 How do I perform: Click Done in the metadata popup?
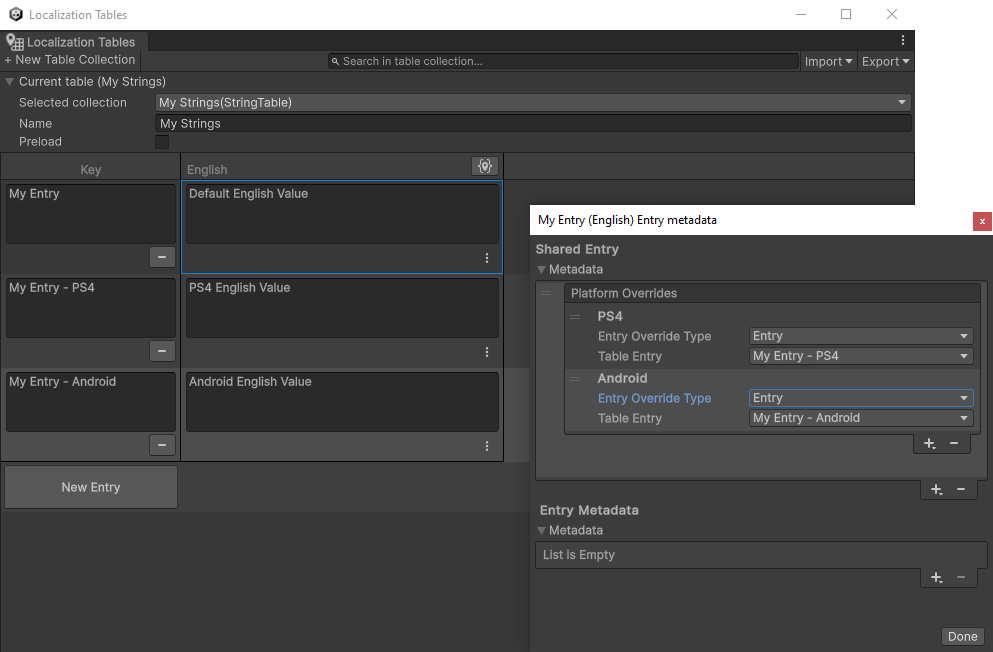pos(962,637)
